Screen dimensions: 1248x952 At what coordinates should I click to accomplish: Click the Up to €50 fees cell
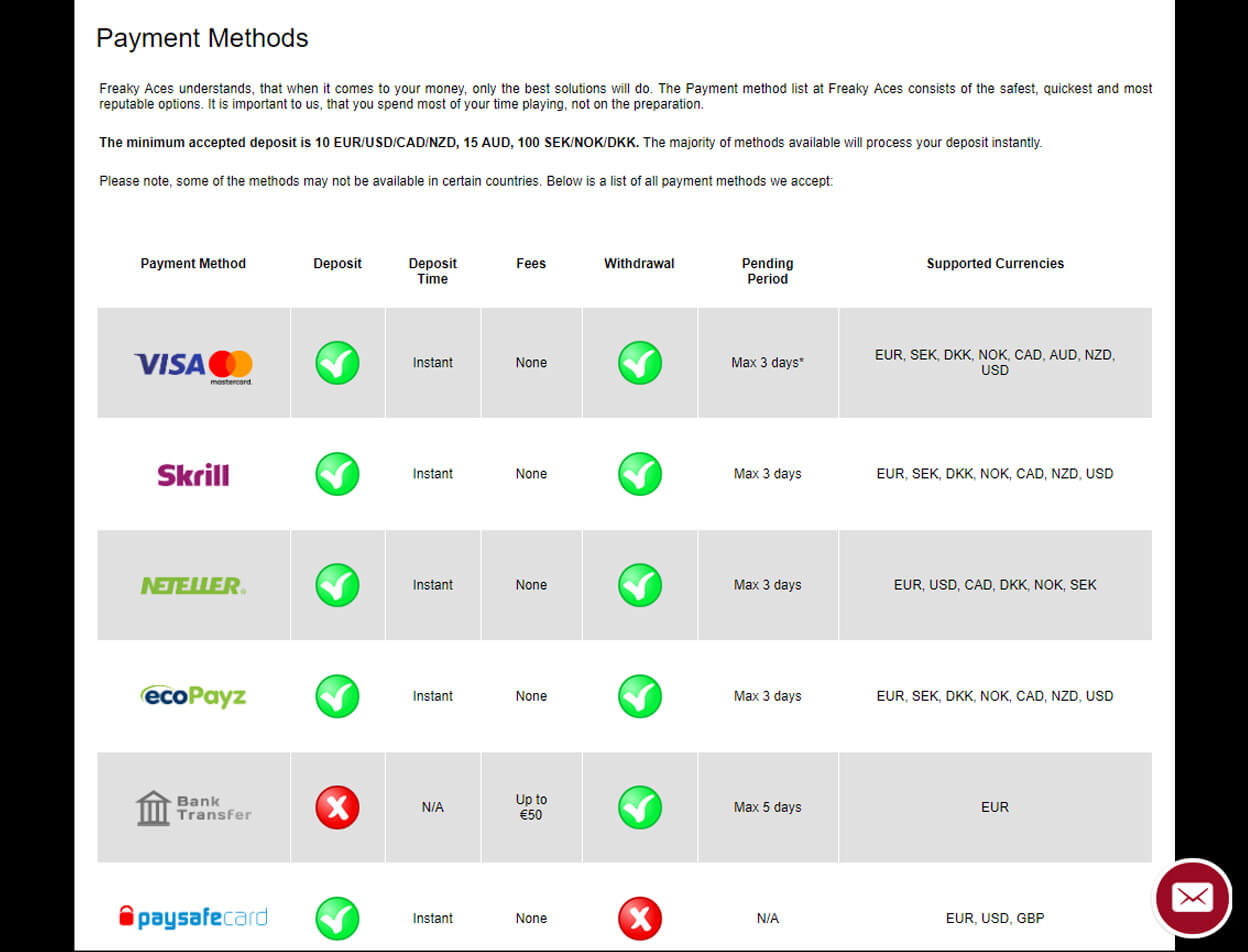click(531, 807)
